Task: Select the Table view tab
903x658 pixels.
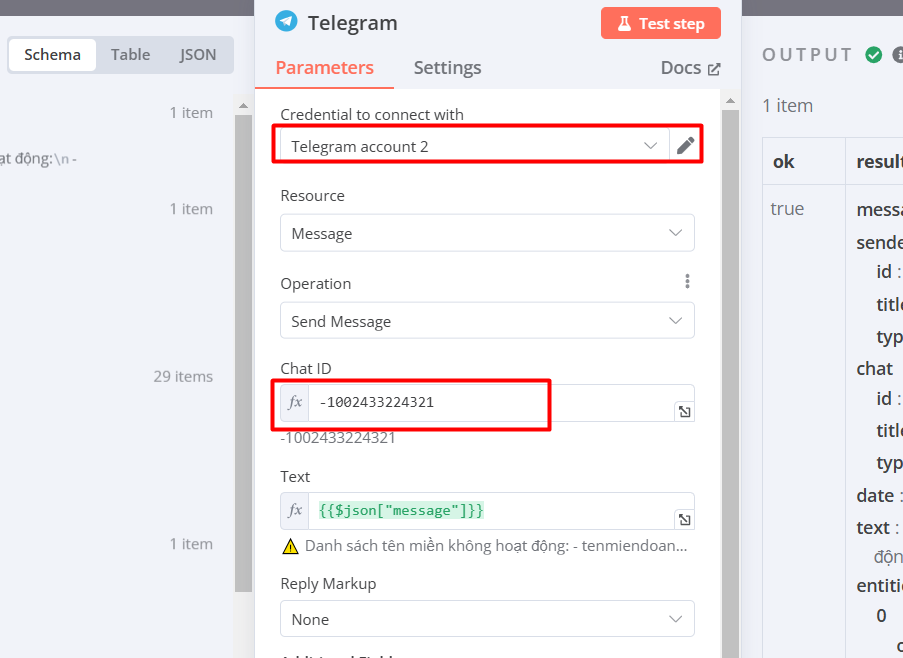Action: pyautogui.click(x=131, y=55)
